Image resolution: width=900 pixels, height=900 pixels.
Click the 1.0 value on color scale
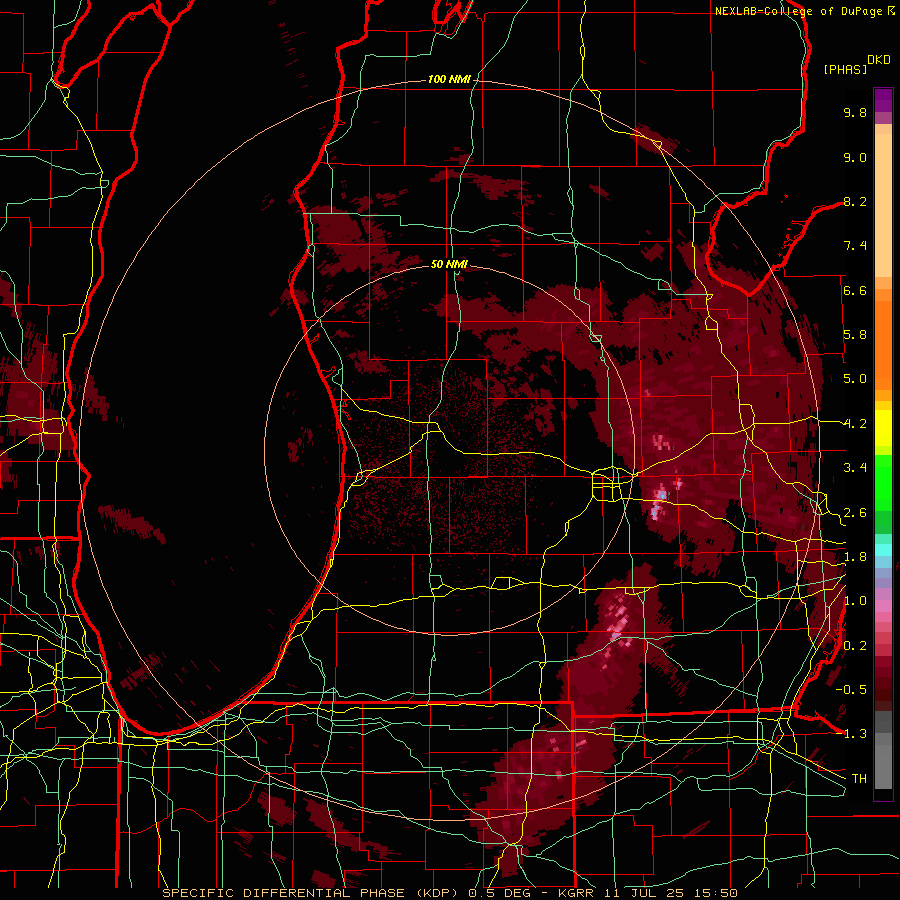pyautogui.click(x=855, y=601)
